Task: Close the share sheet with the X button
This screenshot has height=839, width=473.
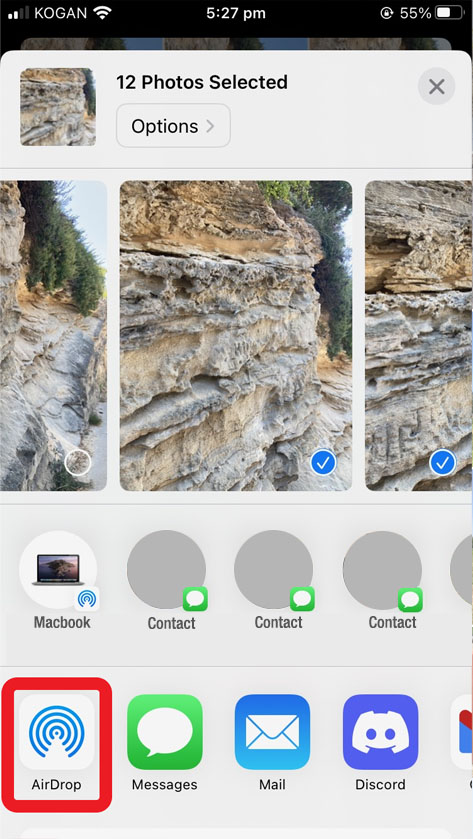Action: (x=437, y=86)
